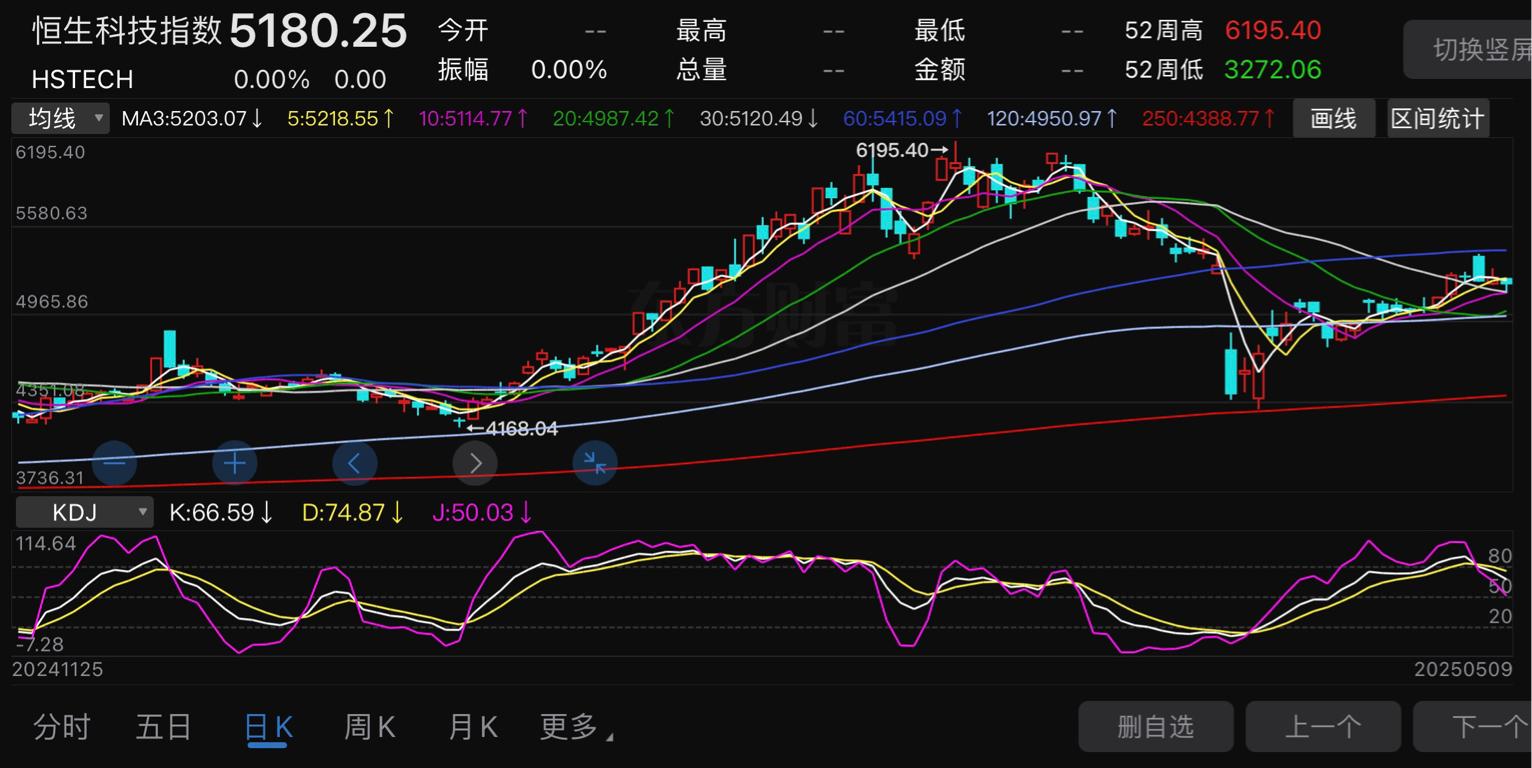
Task: Click the purple MA 10:5114.77 value
Action: (474, 119)
